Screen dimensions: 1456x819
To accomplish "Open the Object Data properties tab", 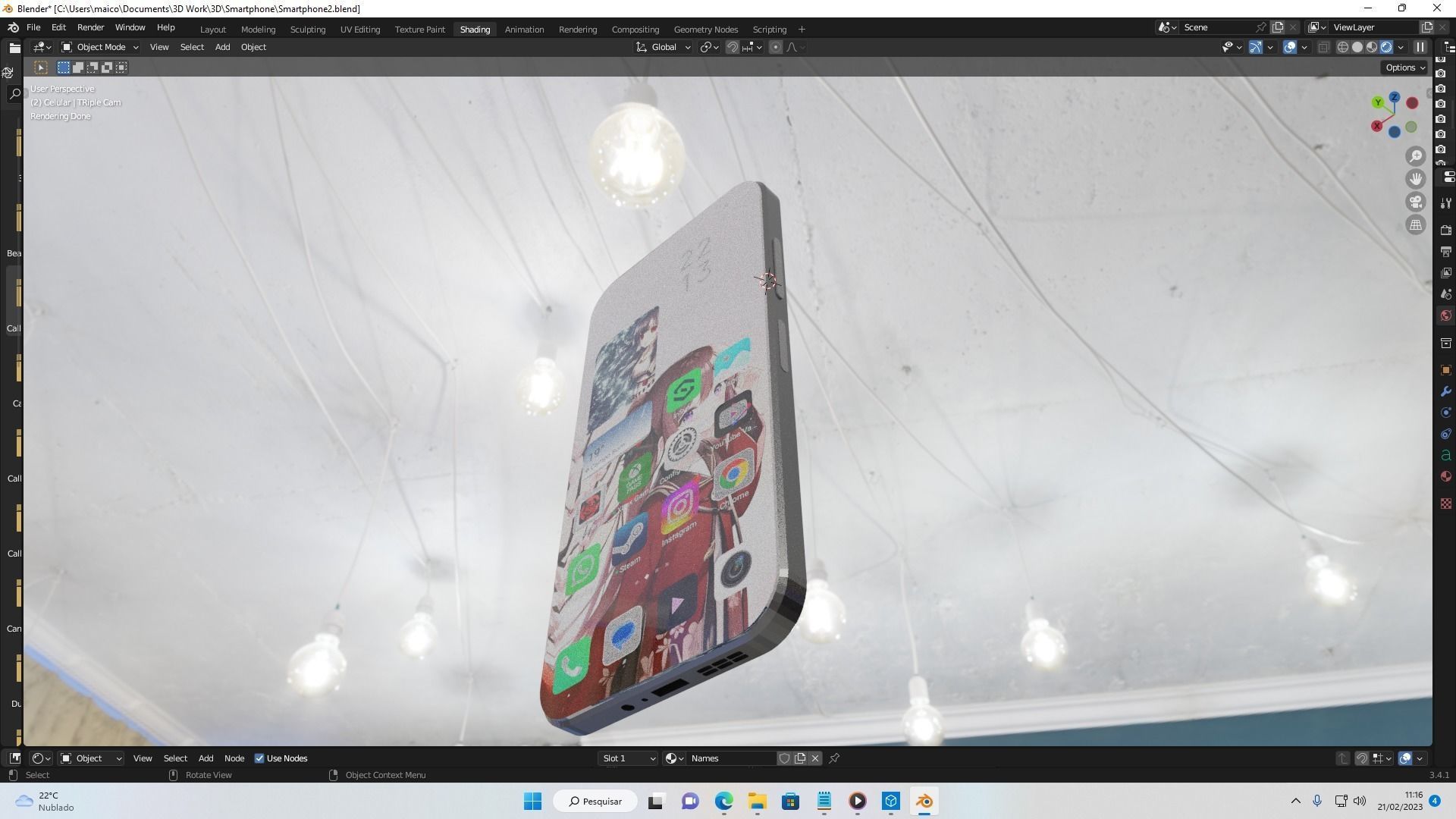I will click(x=1446, y=455).
